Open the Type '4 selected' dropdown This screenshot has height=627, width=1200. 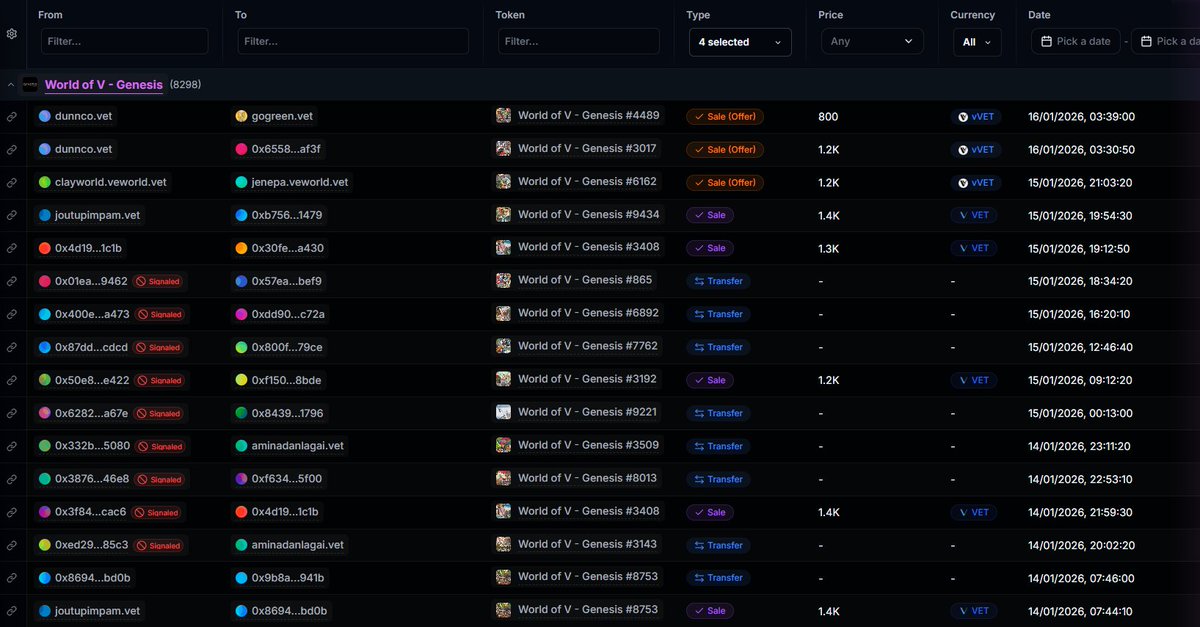click(740, 42)
